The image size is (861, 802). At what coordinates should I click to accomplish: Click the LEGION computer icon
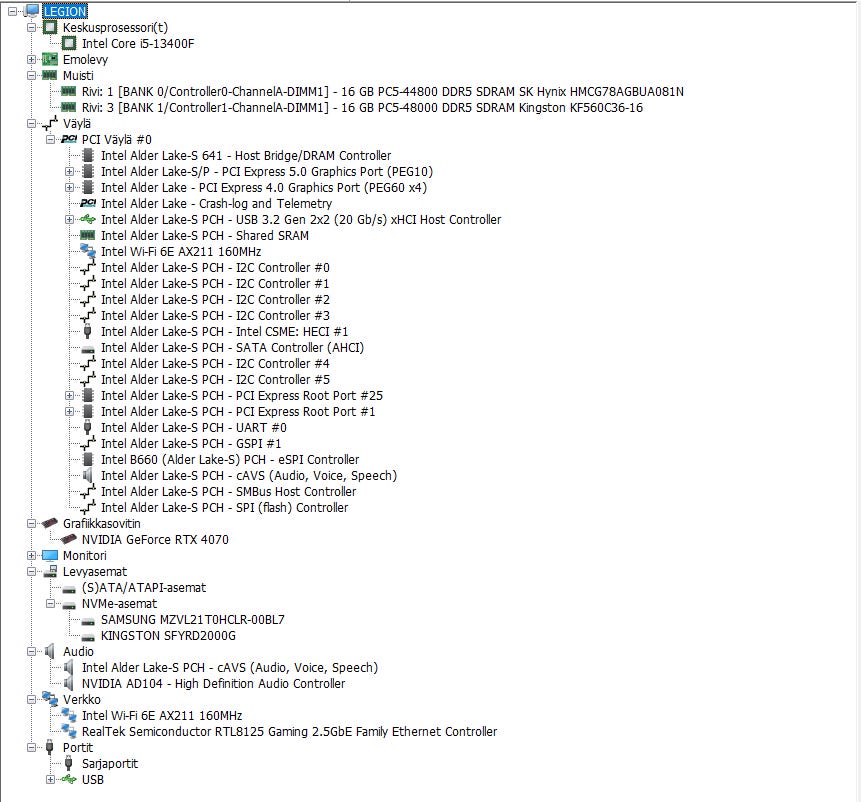pyautogui.click(x=32, y=11)
